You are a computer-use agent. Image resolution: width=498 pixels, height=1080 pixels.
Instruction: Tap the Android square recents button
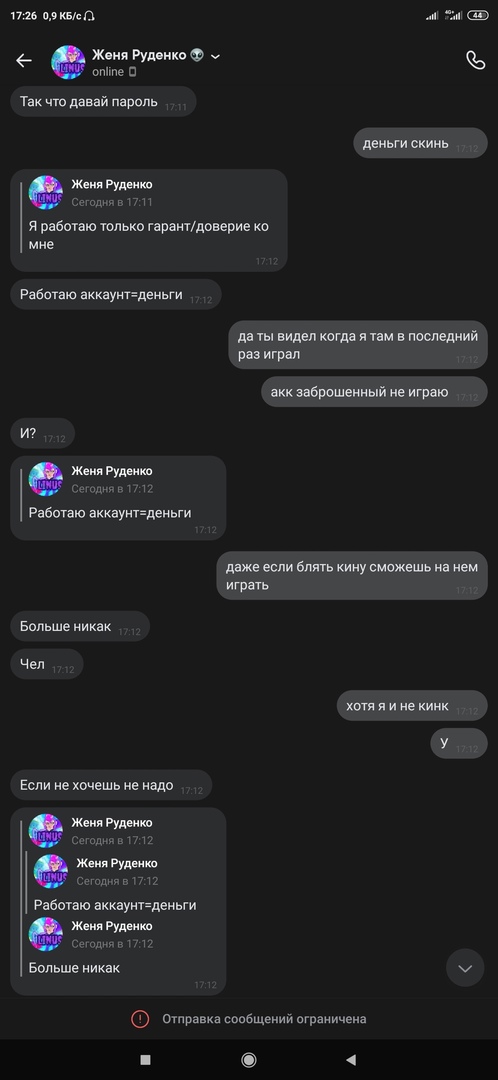(x=145, y=1059)
